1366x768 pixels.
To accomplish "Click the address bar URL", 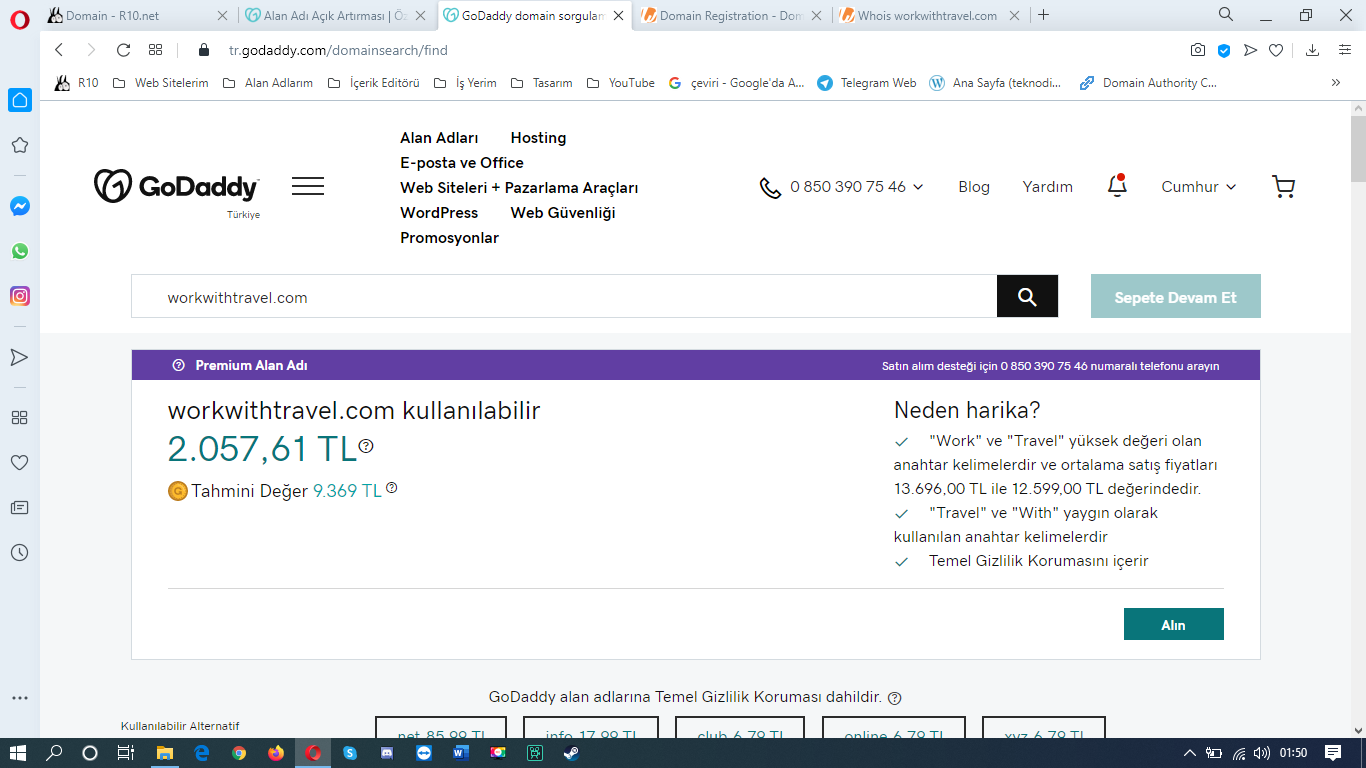I will pyautogui.click(x=338, y=50).
